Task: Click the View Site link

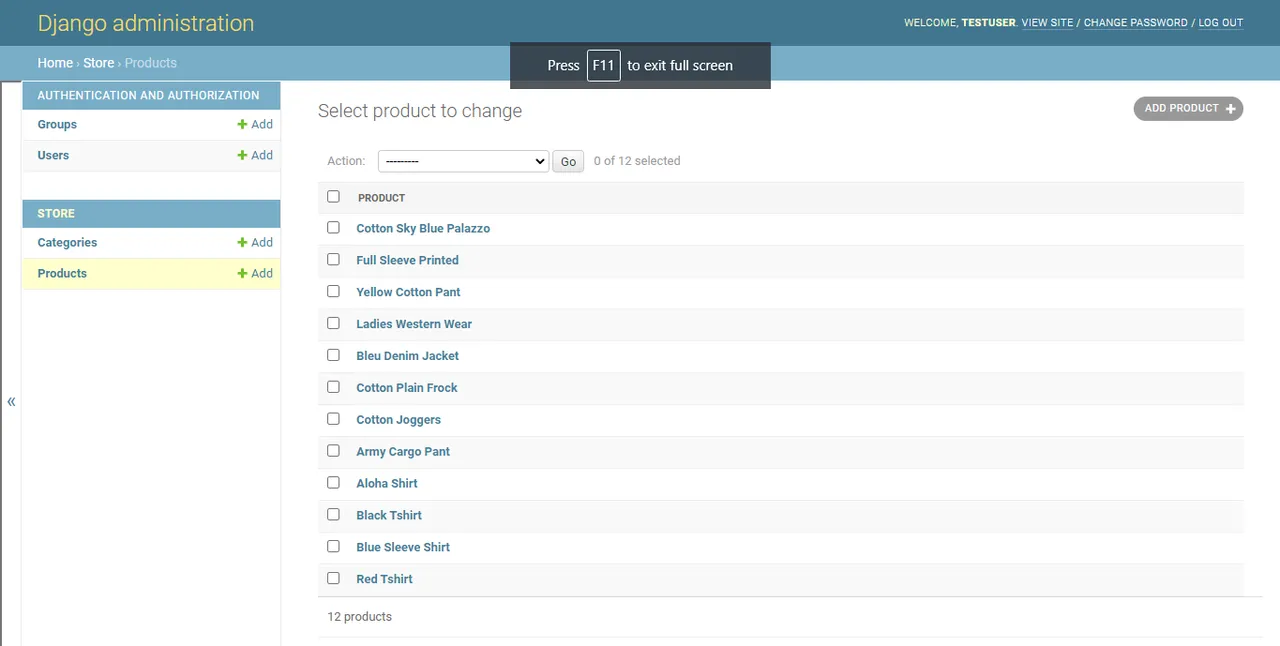Action: 1047,23
